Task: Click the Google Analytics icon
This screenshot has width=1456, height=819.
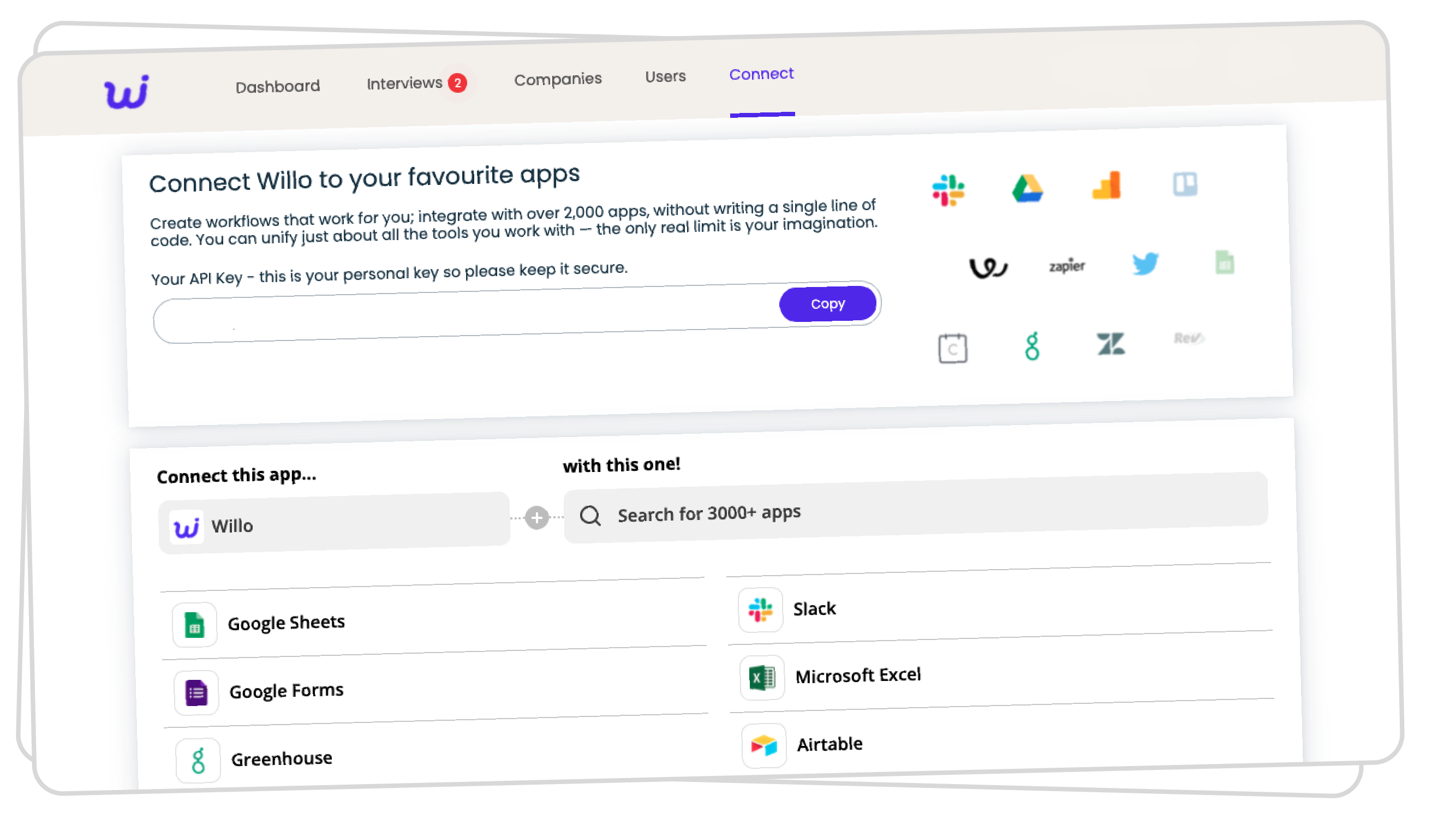Action: (x=1106, y=186)
